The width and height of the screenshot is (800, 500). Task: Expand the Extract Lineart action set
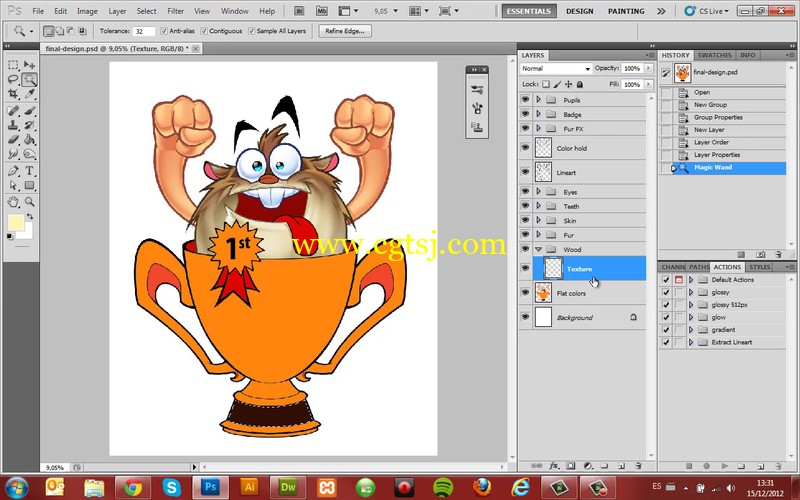(x=691, y=342)
